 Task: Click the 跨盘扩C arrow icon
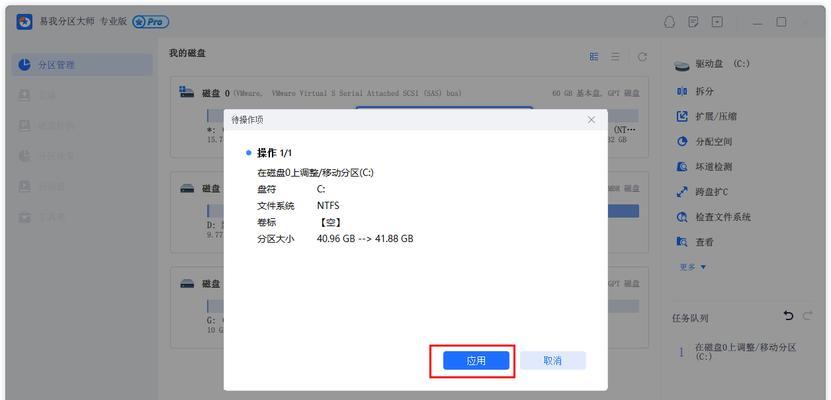pyautogui.click(x=682, y=192)
